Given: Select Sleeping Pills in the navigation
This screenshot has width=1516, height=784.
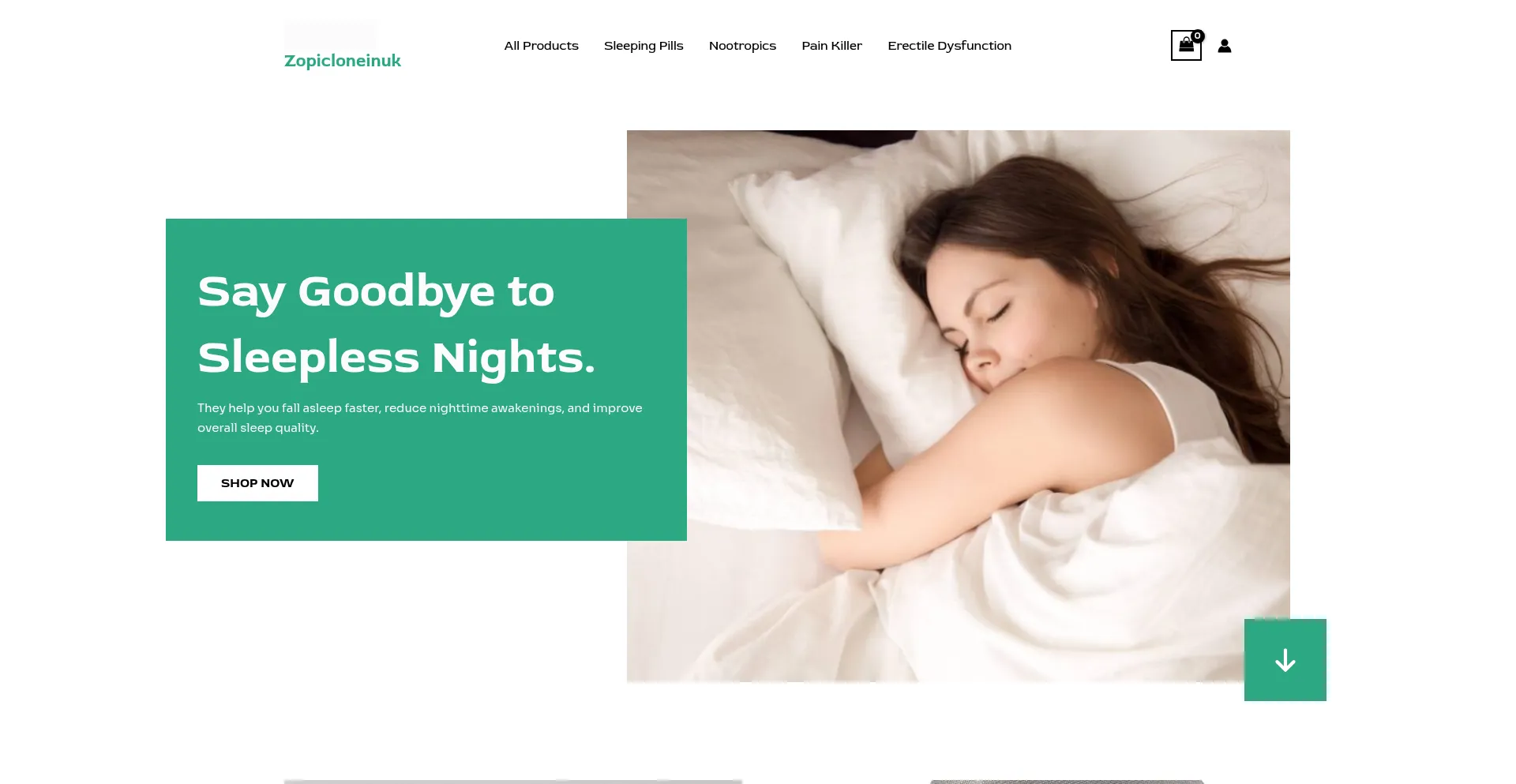Looking at the screenshot, I should pyautogui.click(x=644, y=46).
